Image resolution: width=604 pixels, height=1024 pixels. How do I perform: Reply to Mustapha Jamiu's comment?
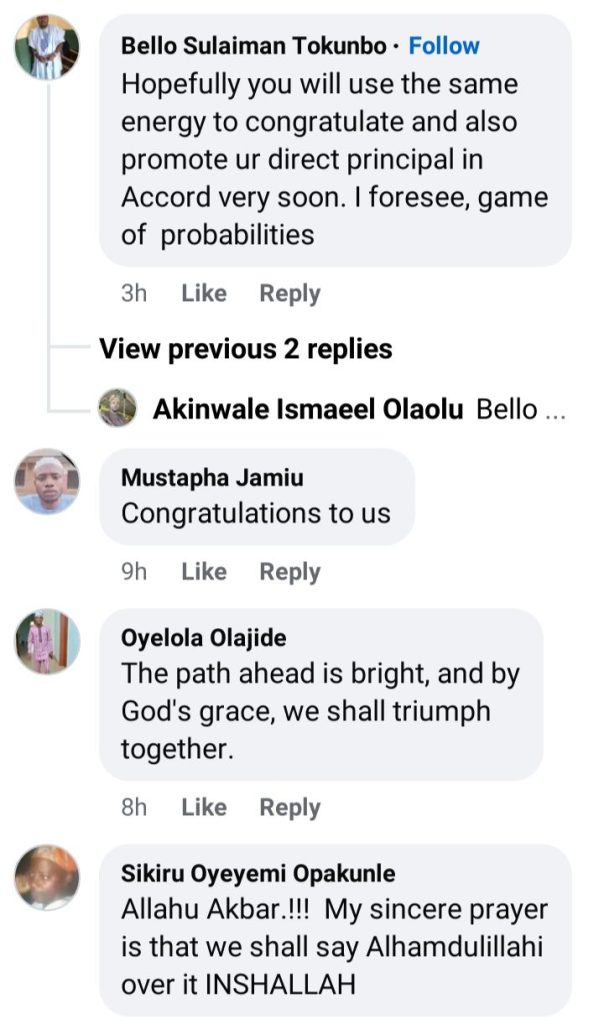coord(290,571)
